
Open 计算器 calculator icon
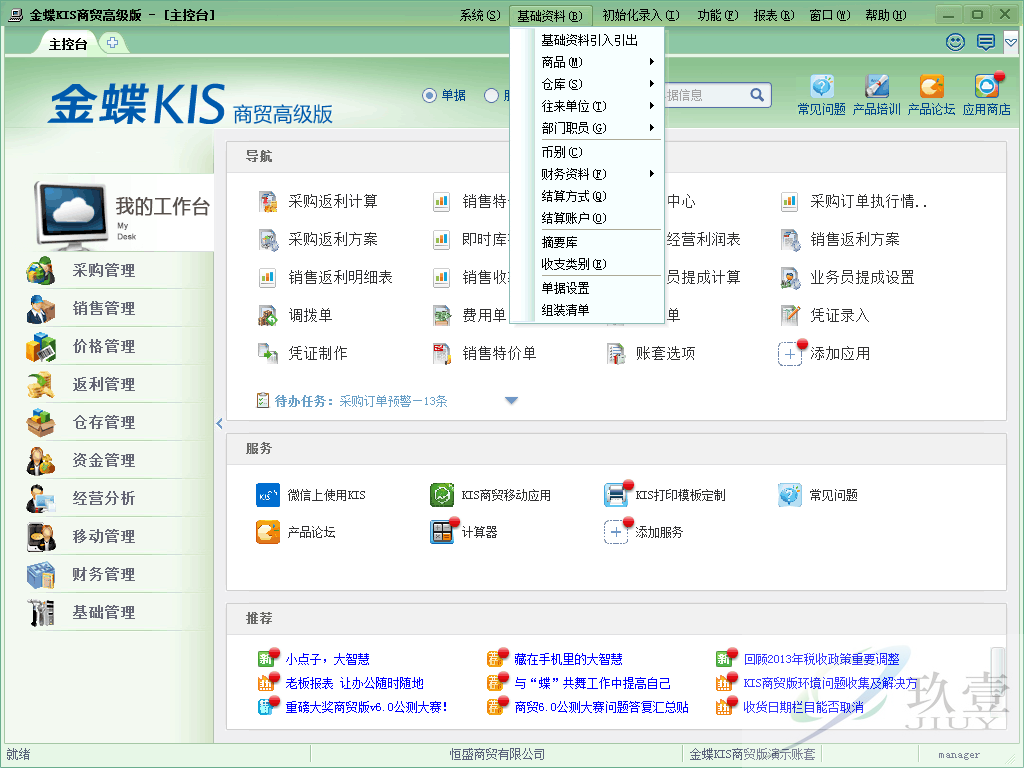click(x=442, y=532)
